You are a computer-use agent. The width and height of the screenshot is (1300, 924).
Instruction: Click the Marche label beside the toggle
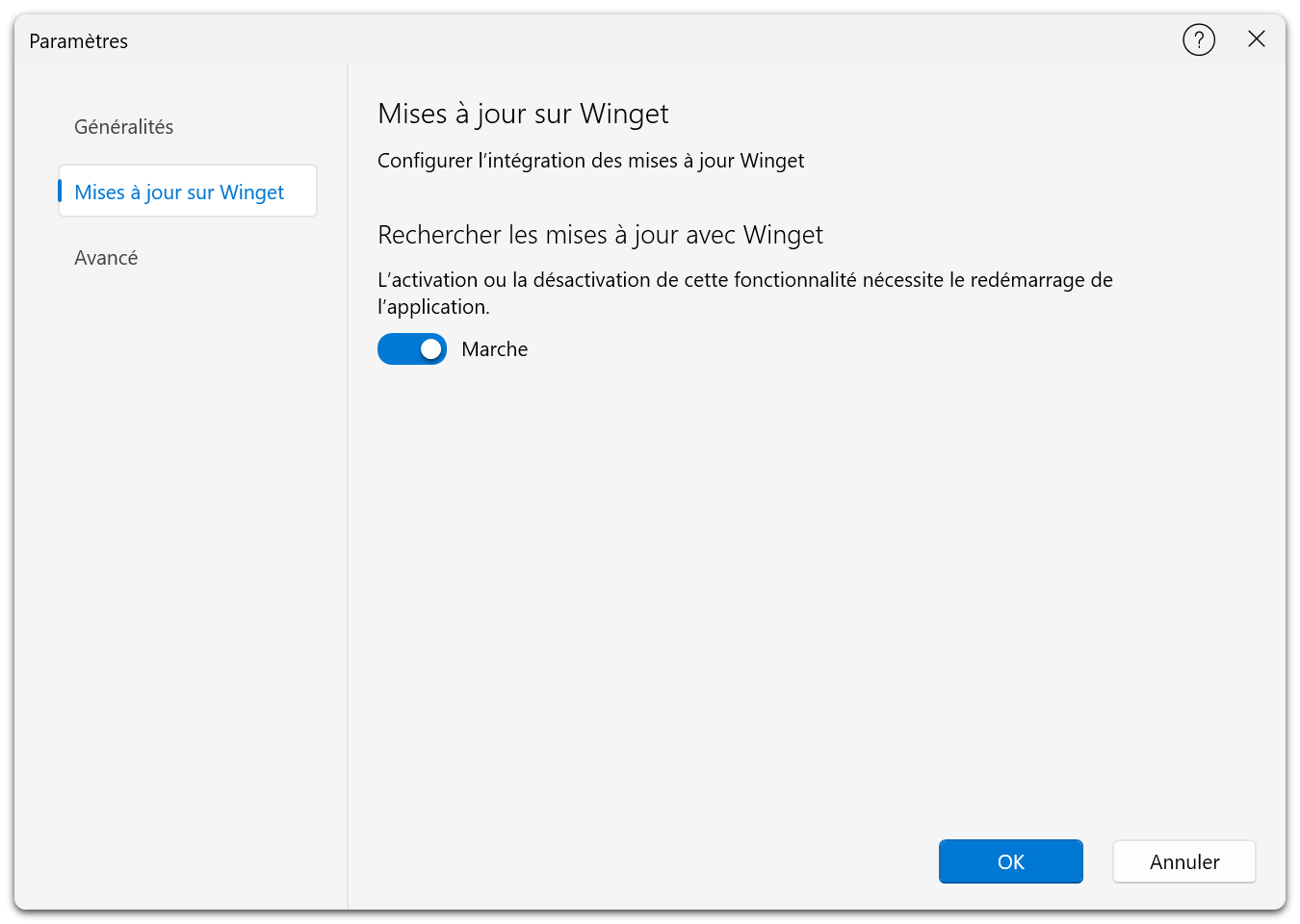(x=495, y=349)
